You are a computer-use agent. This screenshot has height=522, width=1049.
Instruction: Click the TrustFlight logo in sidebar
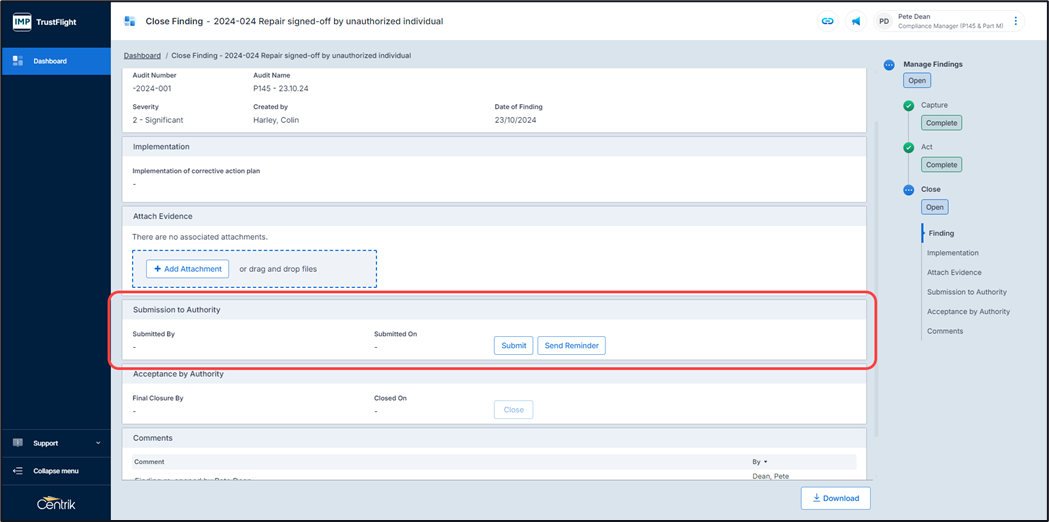click(45, 21)
